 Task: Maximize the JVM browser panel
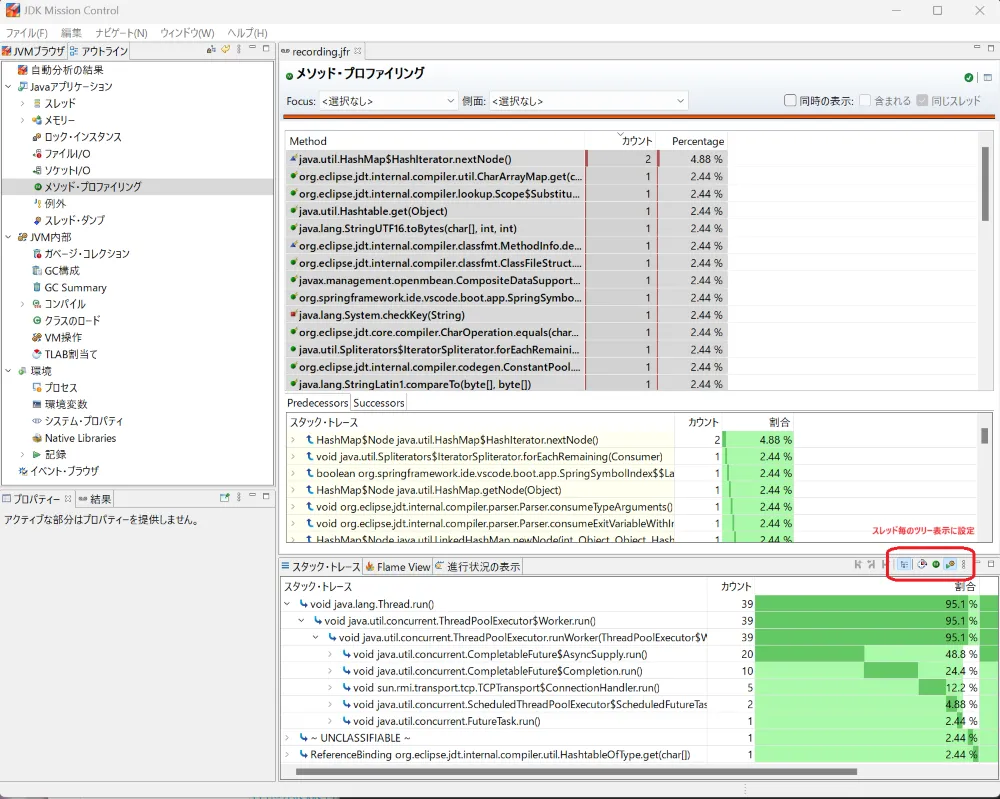[x=266, y=48]
